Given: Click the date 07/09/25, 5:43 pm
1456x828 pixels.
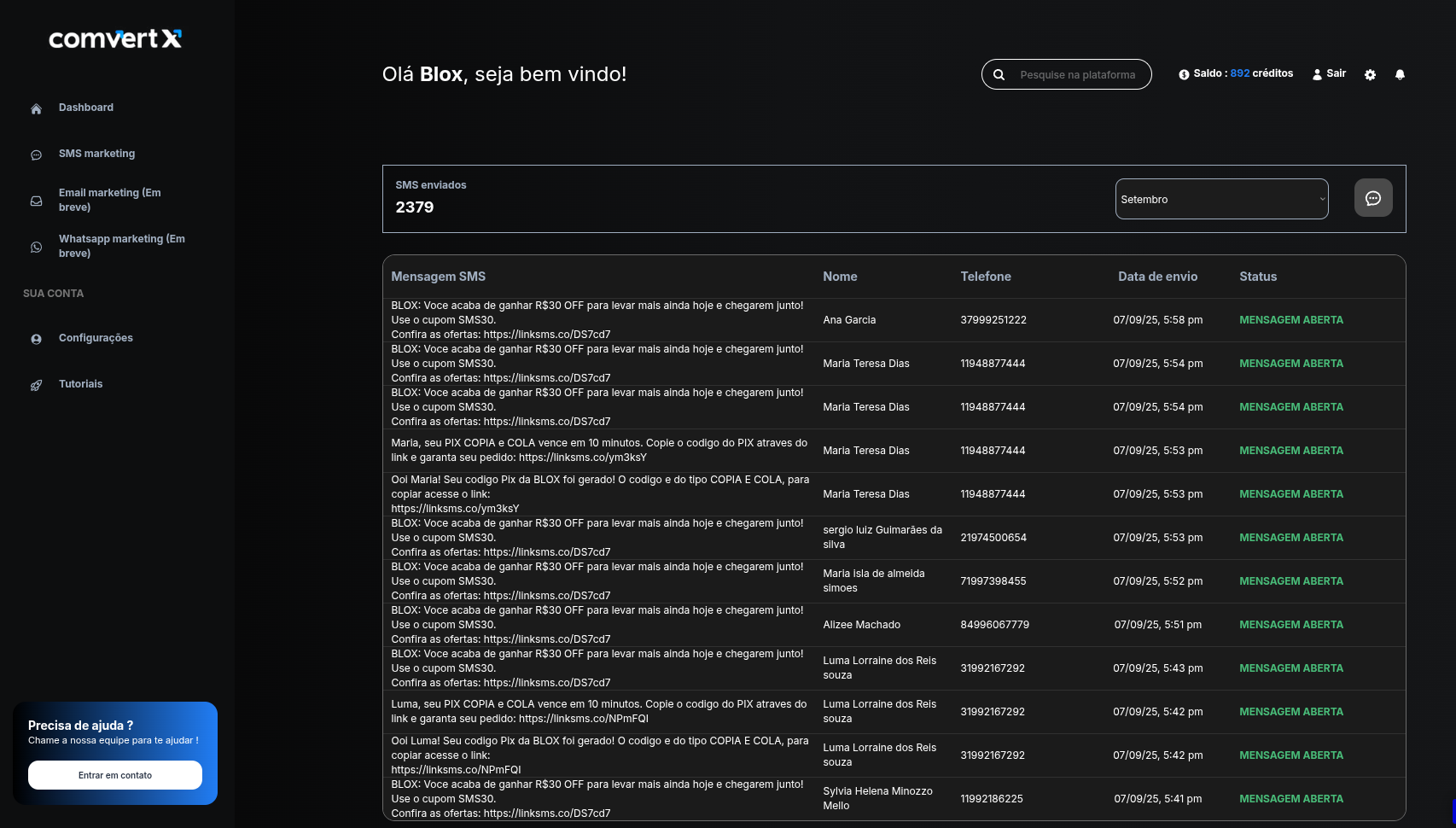Looking at the screenshot, I should (x=1158, y=668).
